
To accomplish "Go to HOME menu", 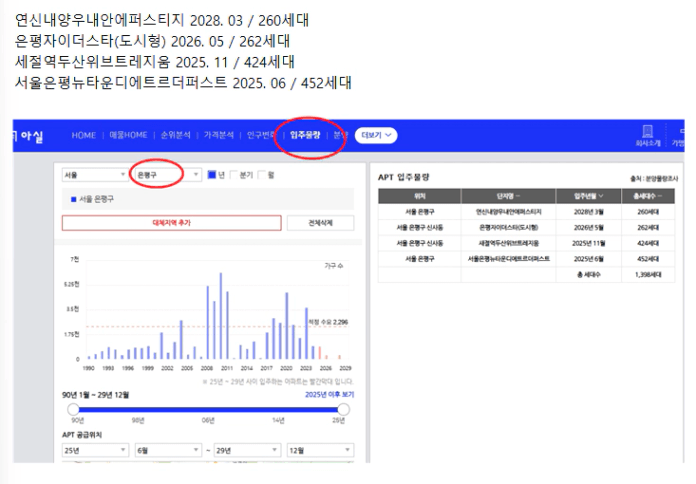I will click(x=83, y=135).
